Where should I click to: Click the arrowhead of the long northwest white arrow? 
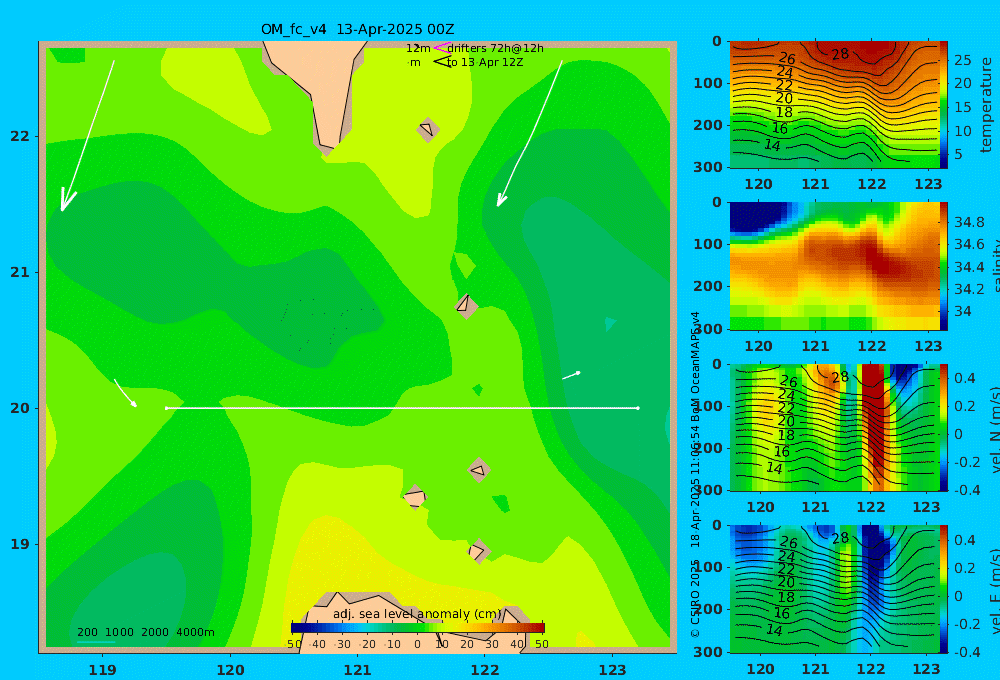pos(66,199)
